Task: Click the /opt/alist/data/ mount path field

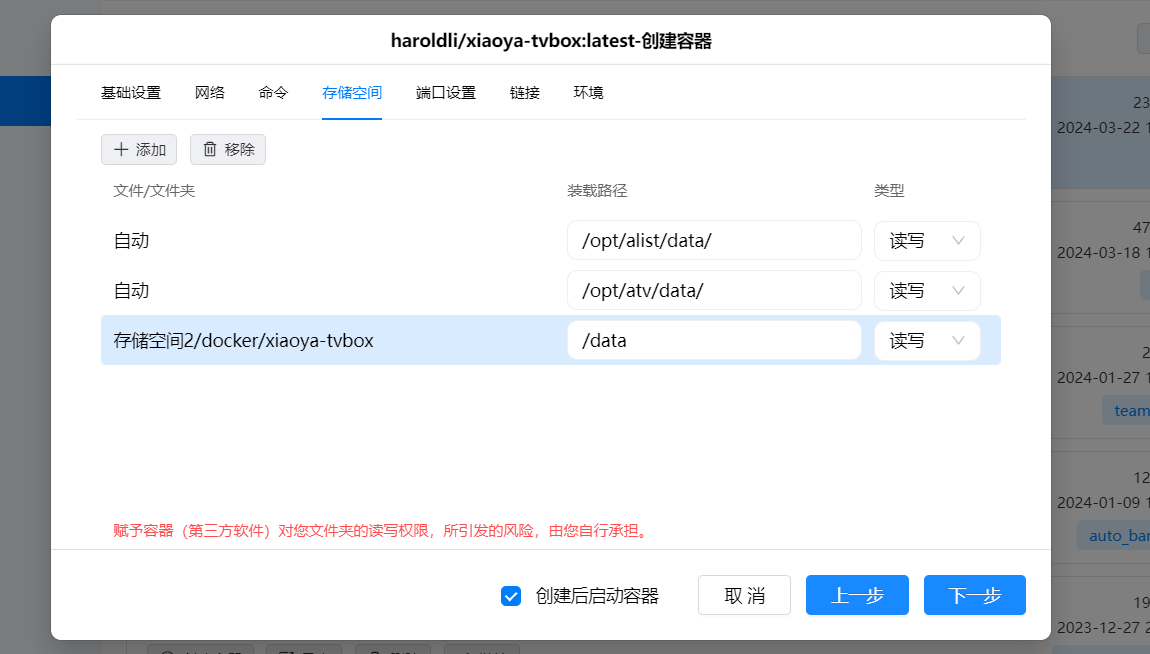Action: [x=714, y=241]
